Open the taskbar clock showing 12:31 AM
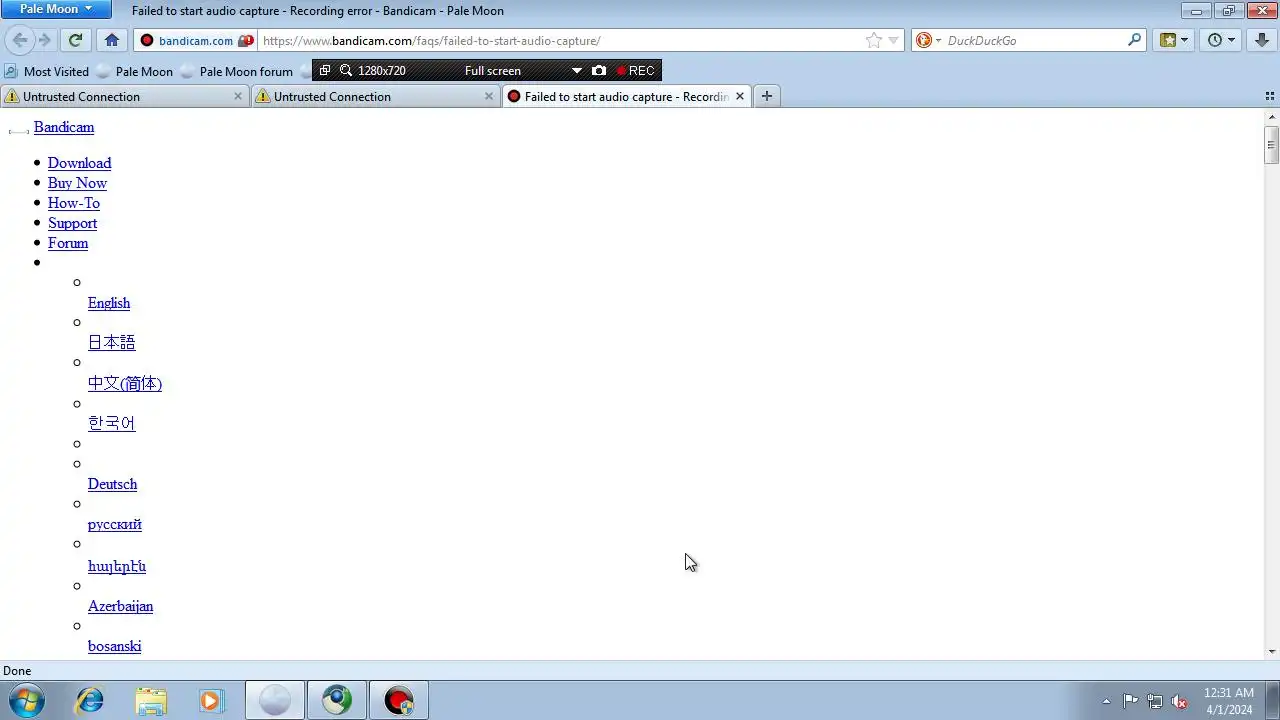1280x720 pixels. (x=1228, y=701)
